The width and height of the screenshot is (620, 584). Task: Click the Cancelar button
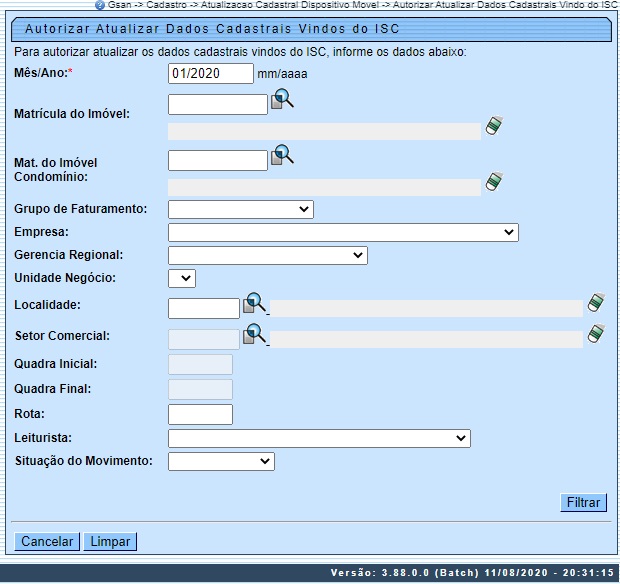(x=47, y=541)
